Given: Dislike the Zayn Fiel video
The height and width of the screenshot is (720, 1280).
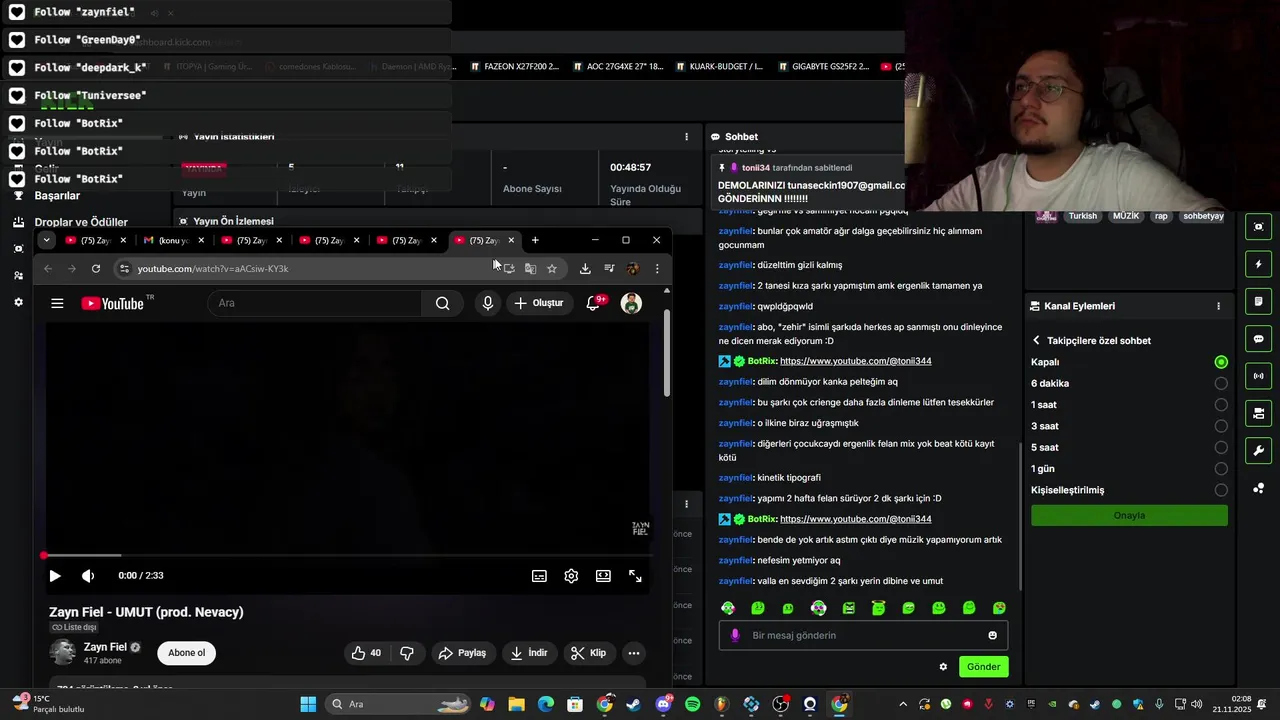Looking at the screenshot, I should (x=406, y=653).
